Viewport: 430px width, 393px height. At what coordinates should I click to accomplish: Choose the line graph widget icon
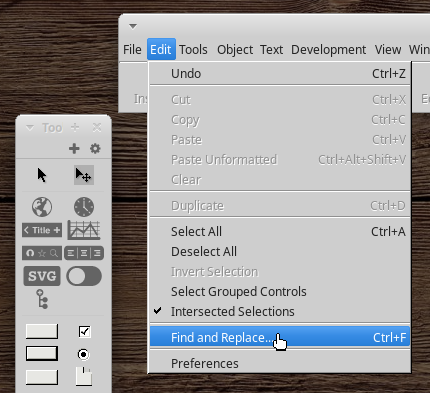click(x=84, y=230)
